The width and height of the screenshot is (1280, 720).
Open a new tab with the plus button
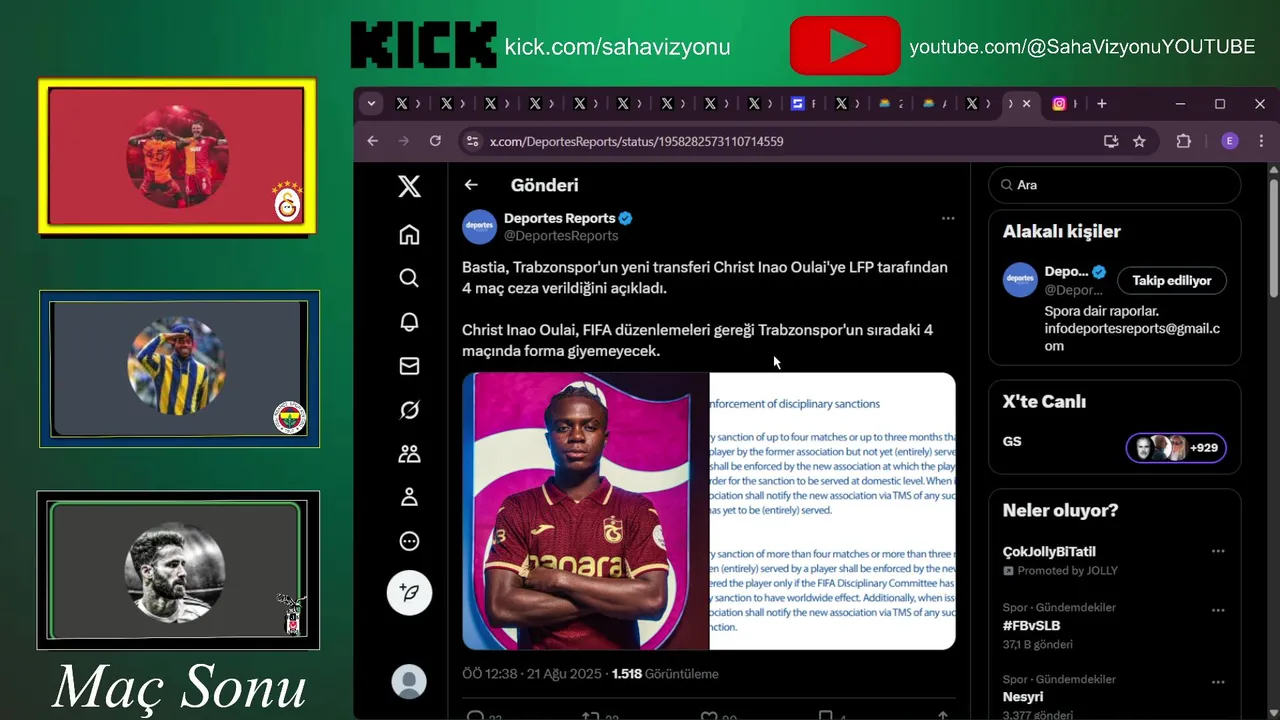click(1101, 104)
